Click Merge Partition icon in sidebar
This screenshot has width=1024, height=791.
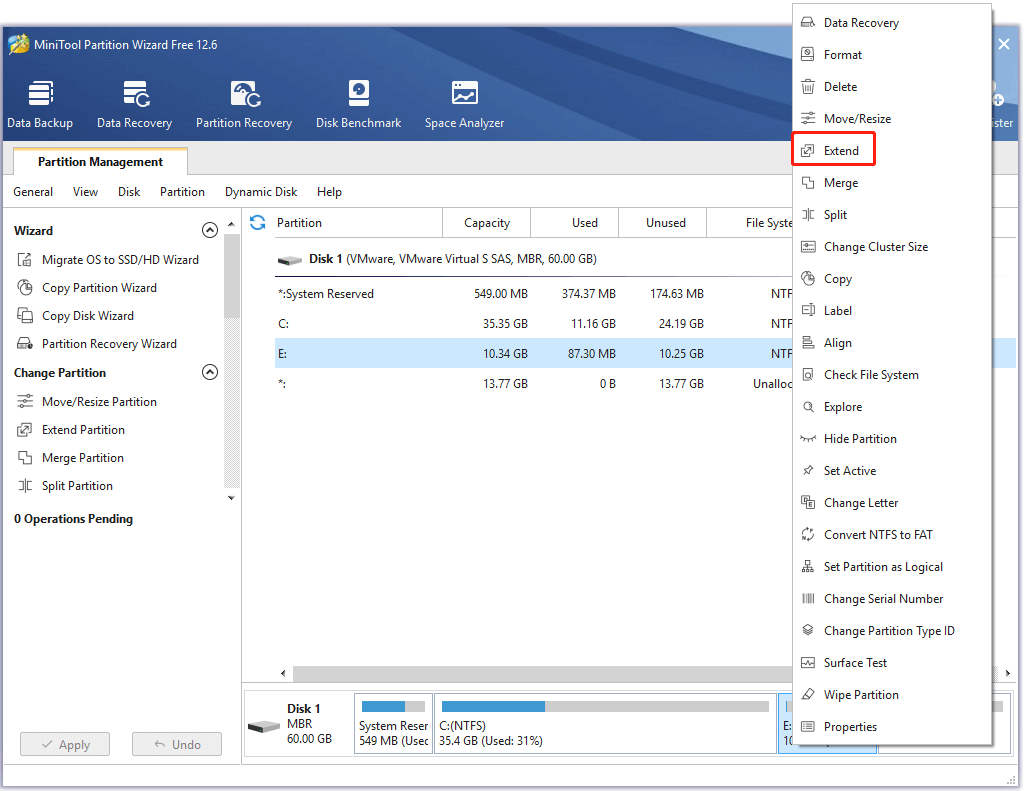25,458
